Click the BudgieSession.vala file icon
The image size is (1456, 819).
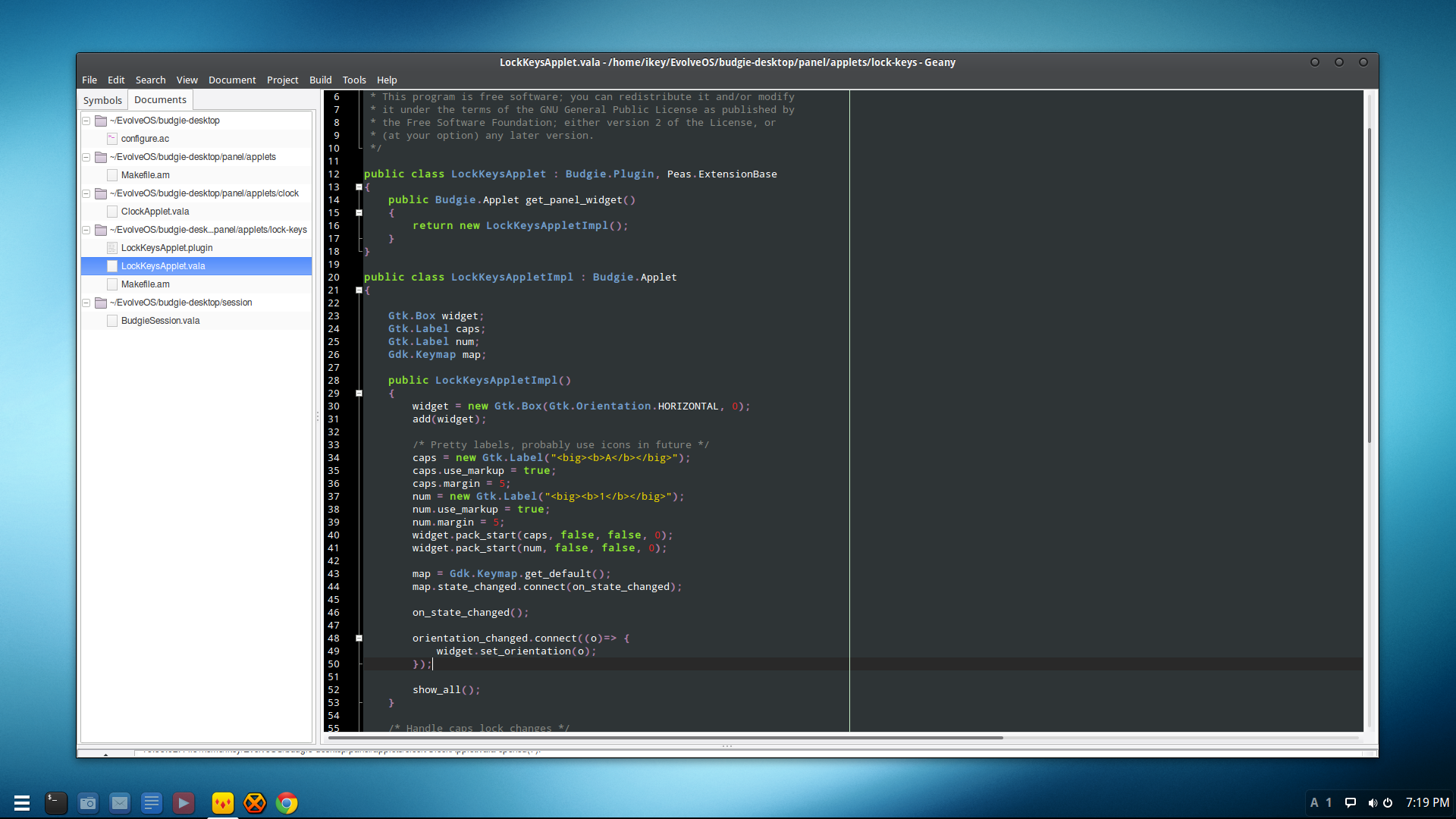click(x=112, y=321)
